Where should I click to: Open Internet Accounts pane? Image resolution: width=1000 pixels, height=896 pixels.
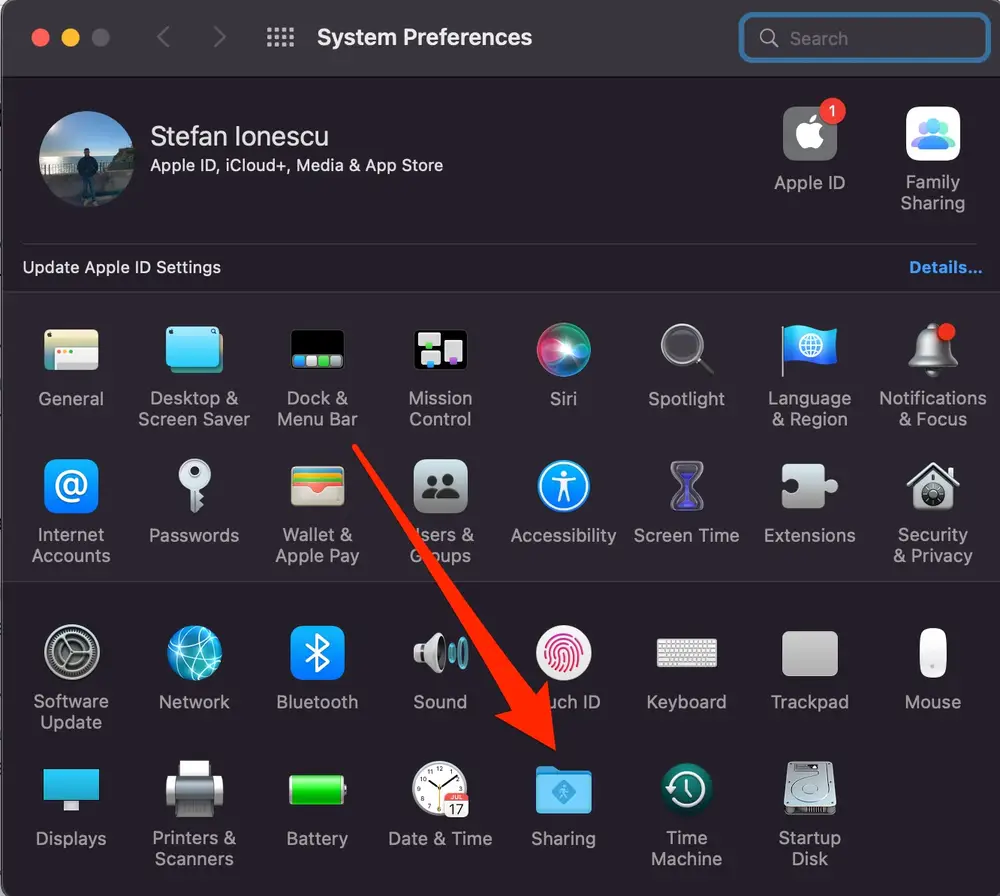pos(71,486)
